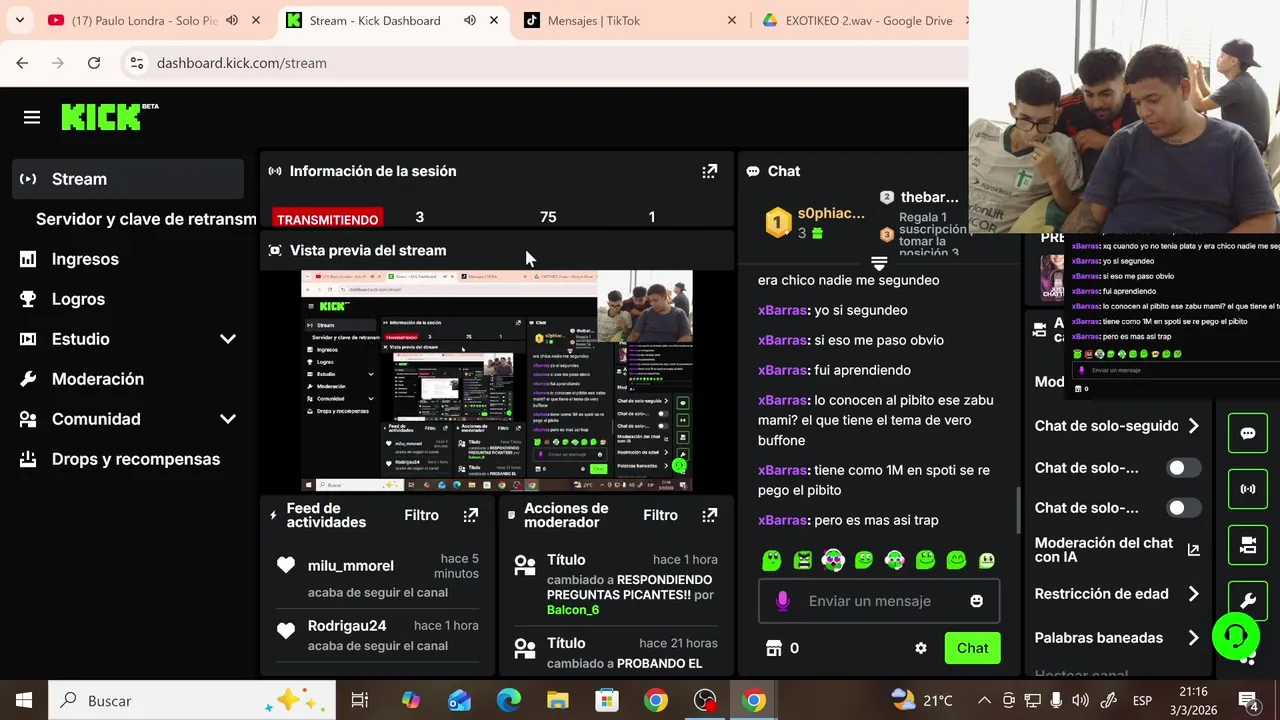
Task: Open OBS Studio from the taskbar
Action: tap(705, 701)
